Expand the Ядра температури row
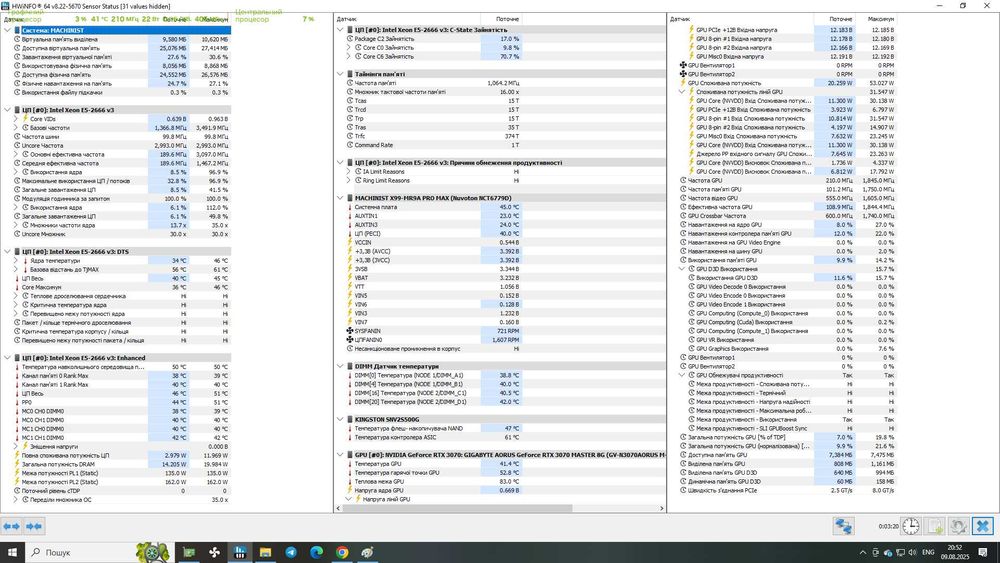This screenshot has height=563, width=1000. 17,261
